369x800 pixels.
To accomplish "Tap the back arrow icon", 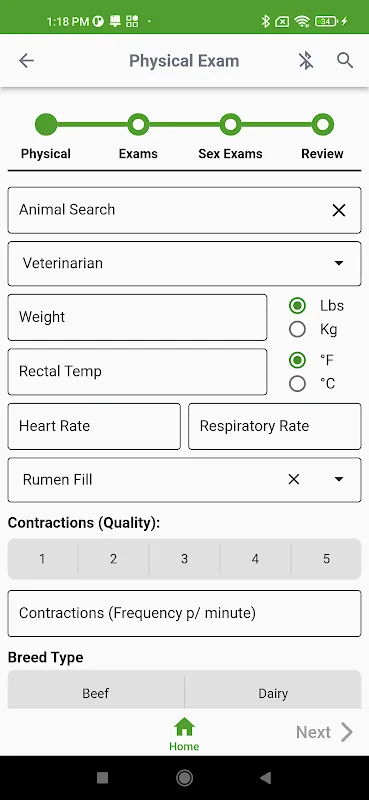I will pyautogui.click(x=26, y=61).
